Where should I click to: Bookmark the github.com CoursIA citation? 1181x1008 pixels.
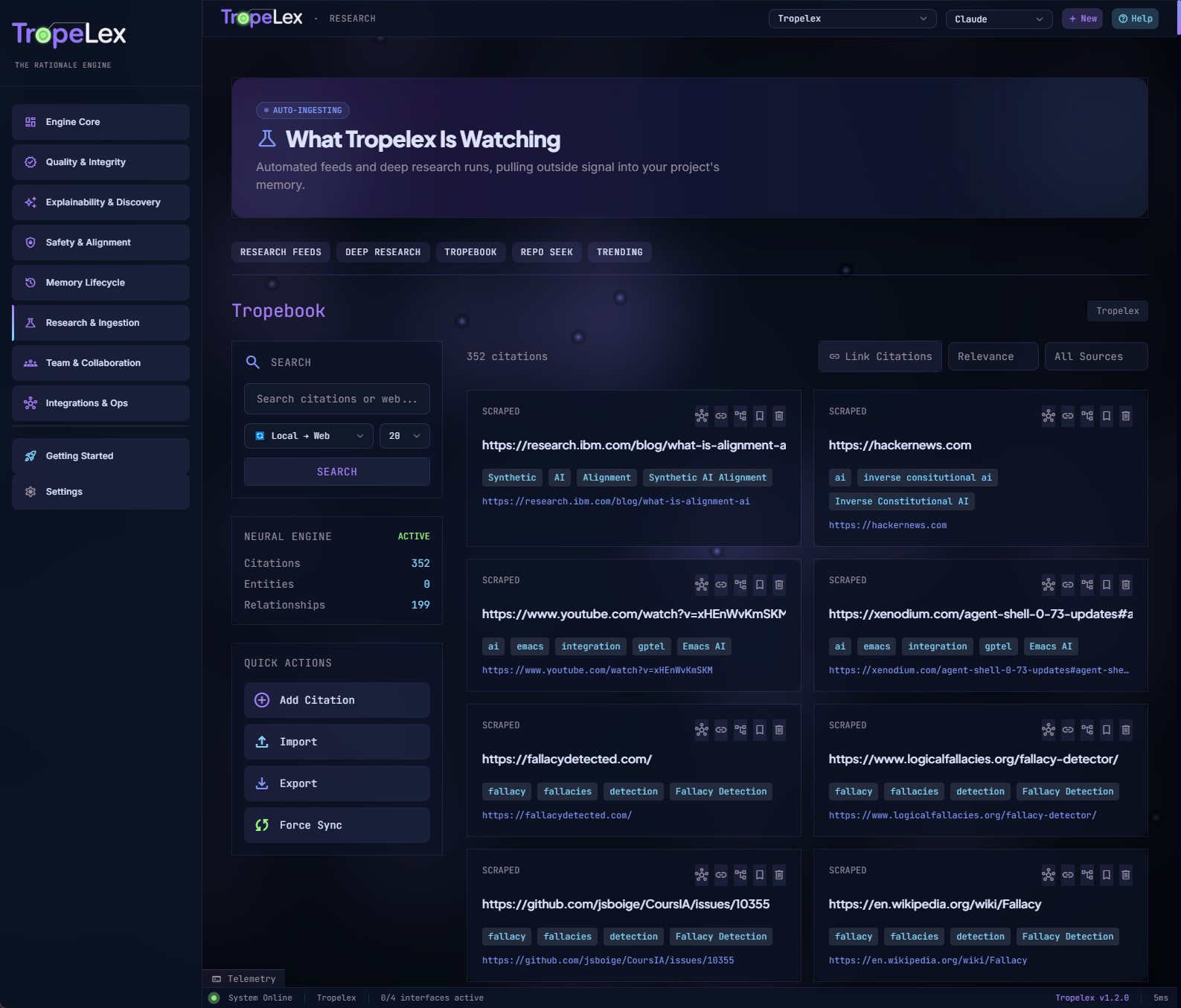[760, 875]
